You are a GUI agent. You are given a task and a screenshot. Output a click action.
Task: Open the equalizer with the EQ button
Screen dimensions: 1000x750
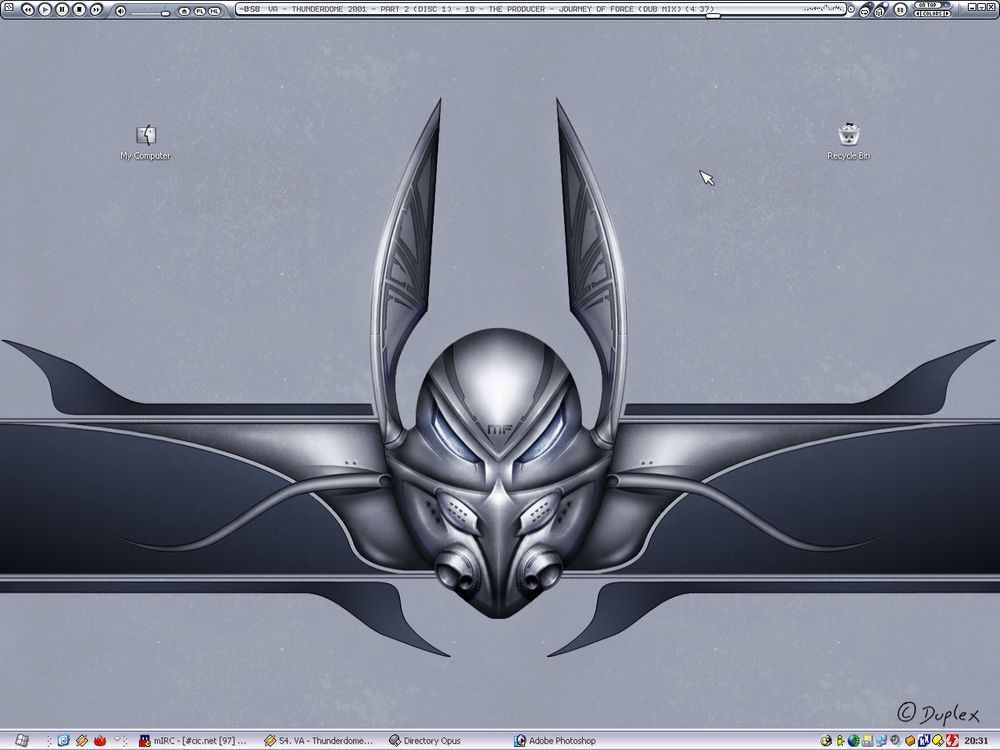pos(899,9)
